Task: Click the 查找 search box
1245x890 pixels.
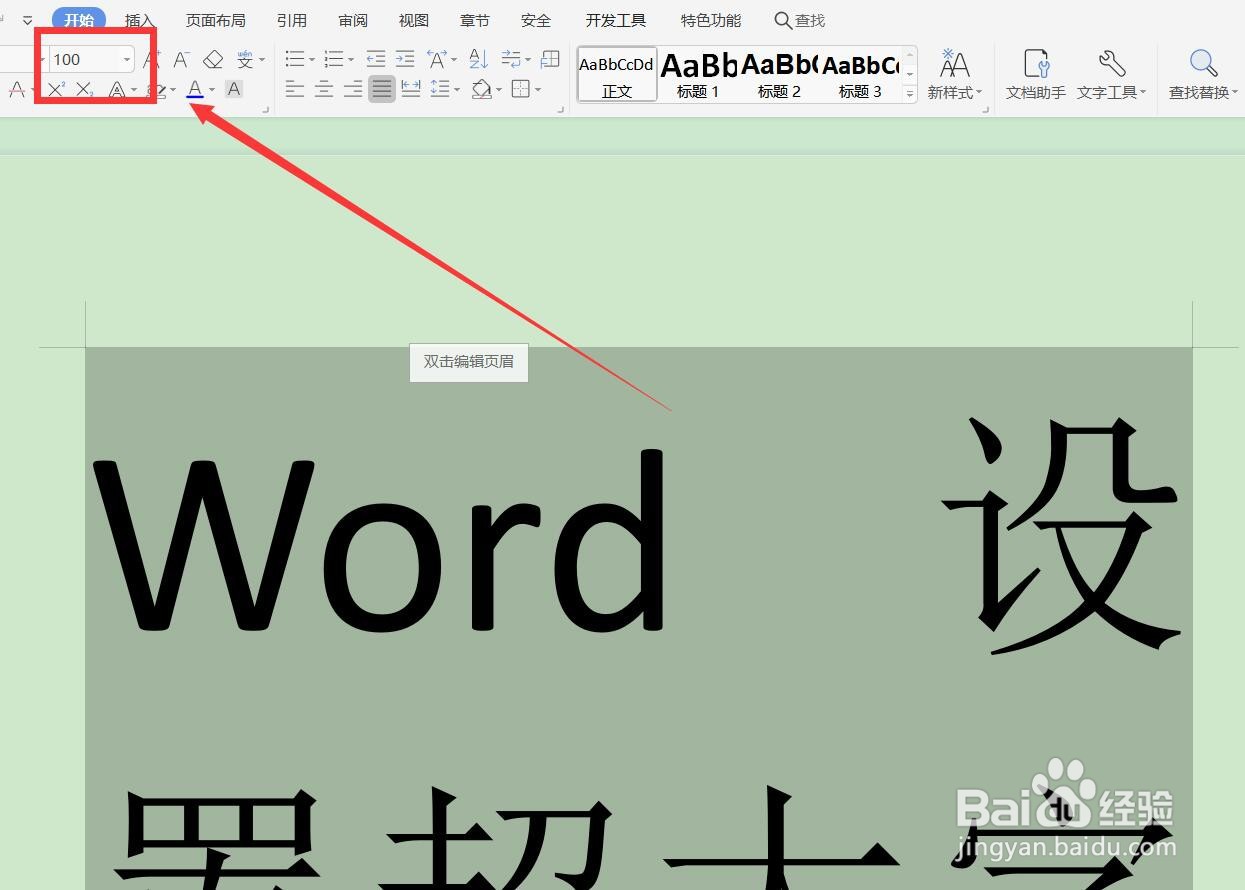Action: click(x=800, y=20)
